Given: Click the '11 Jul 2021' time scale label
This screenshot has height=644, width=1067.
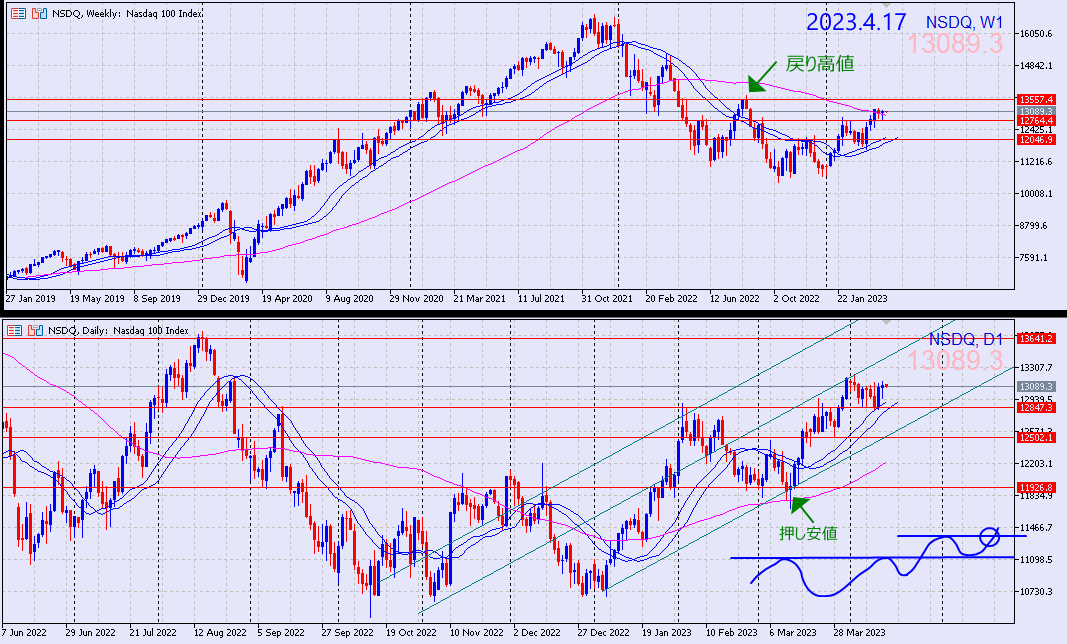Looking at the screenshot, I should (541, 298).
